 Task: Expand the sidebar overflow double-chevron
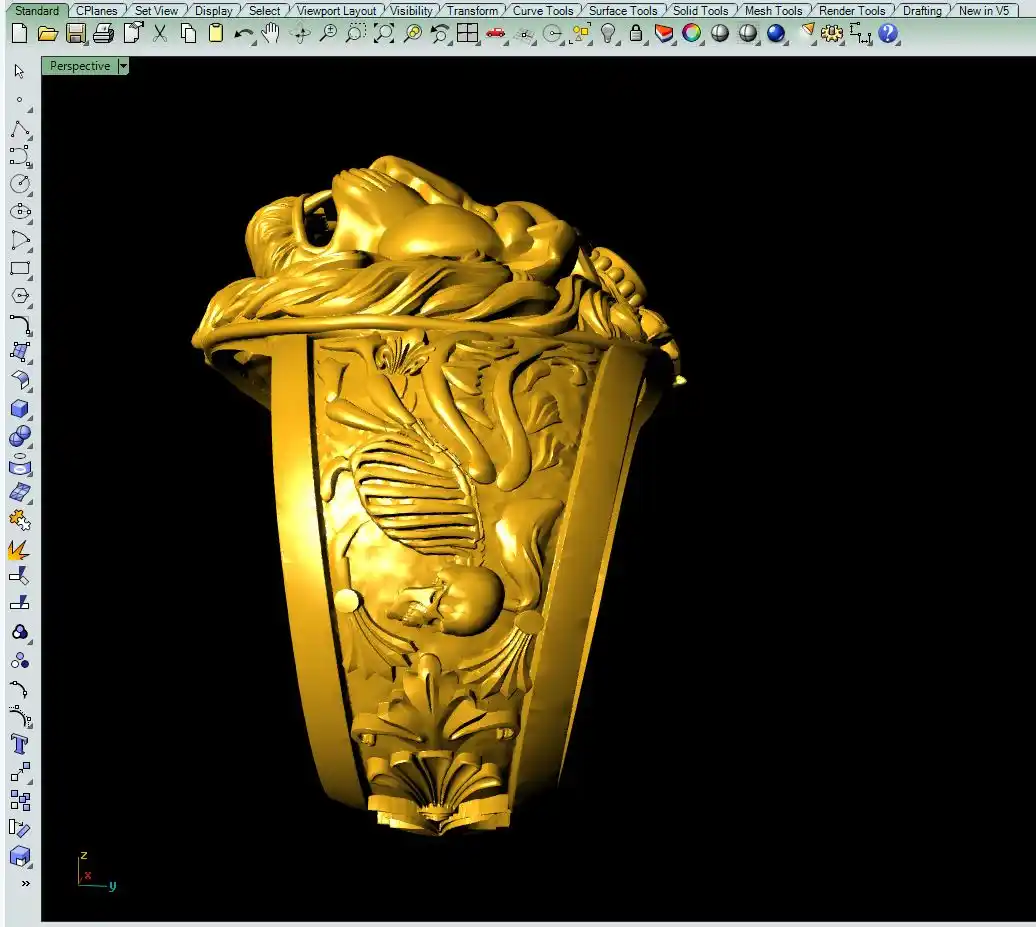click(x=25, y=884)
